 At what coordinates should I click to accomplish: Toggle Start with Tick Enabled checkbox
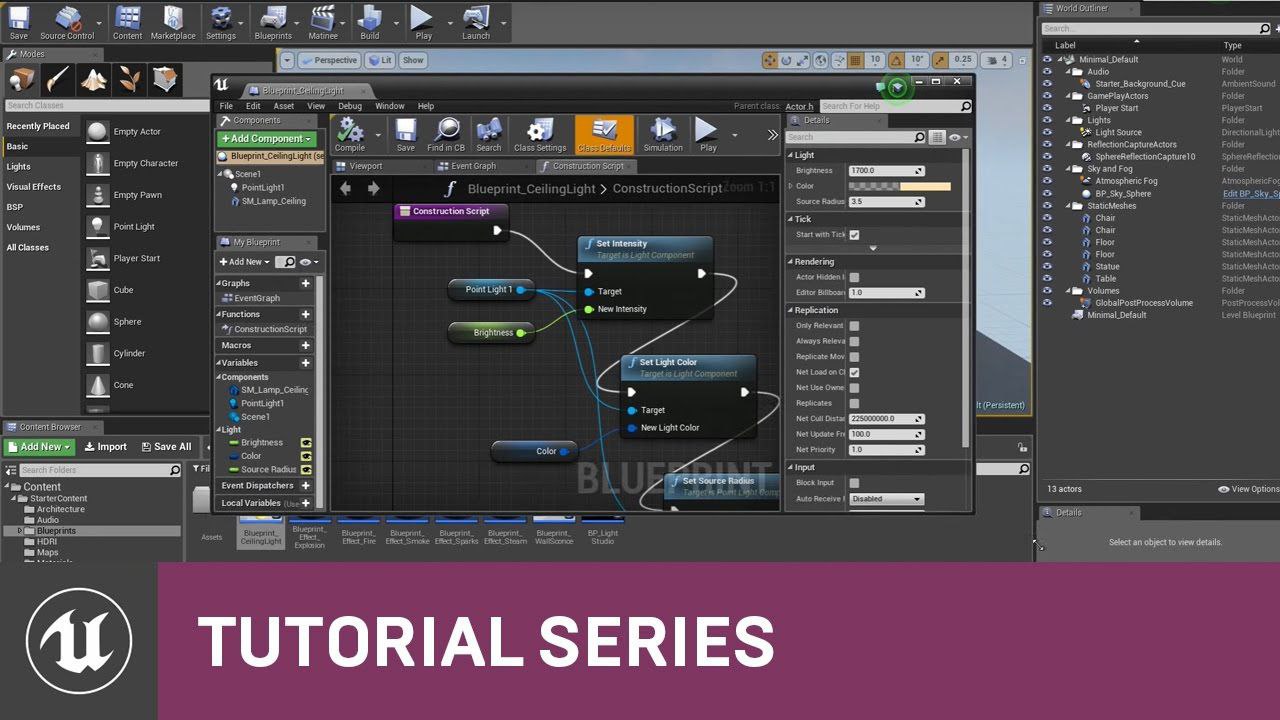pyautogui.click(x=854, y=235)
